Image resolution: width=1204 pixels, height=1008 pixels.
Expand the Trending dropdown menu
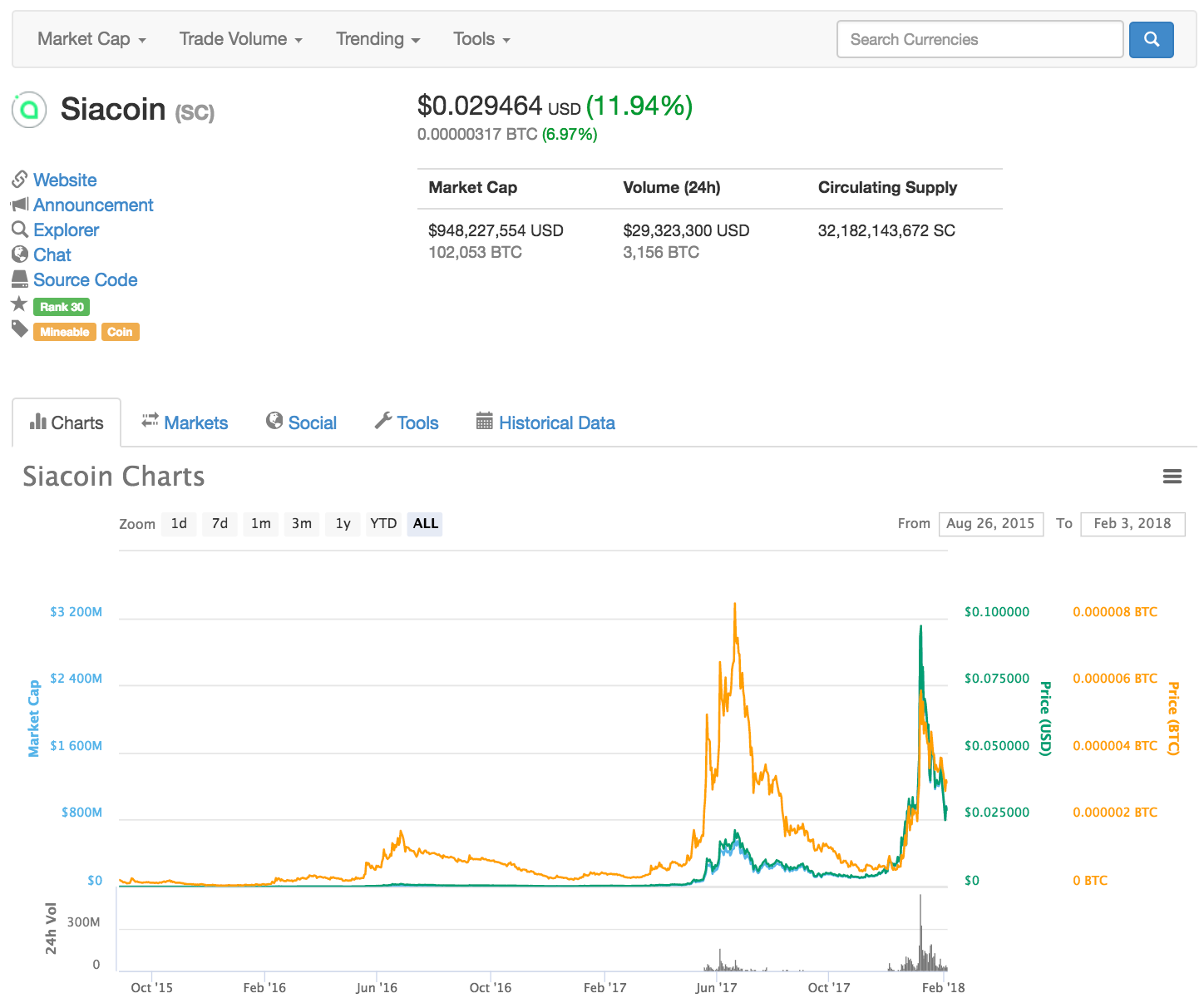(378, 39)
